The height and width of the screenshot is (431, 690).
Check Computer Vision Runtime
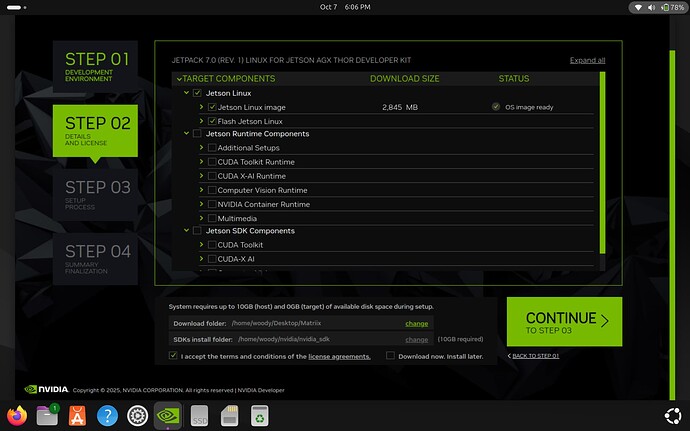pyautogui.click(x=212, y=190)
